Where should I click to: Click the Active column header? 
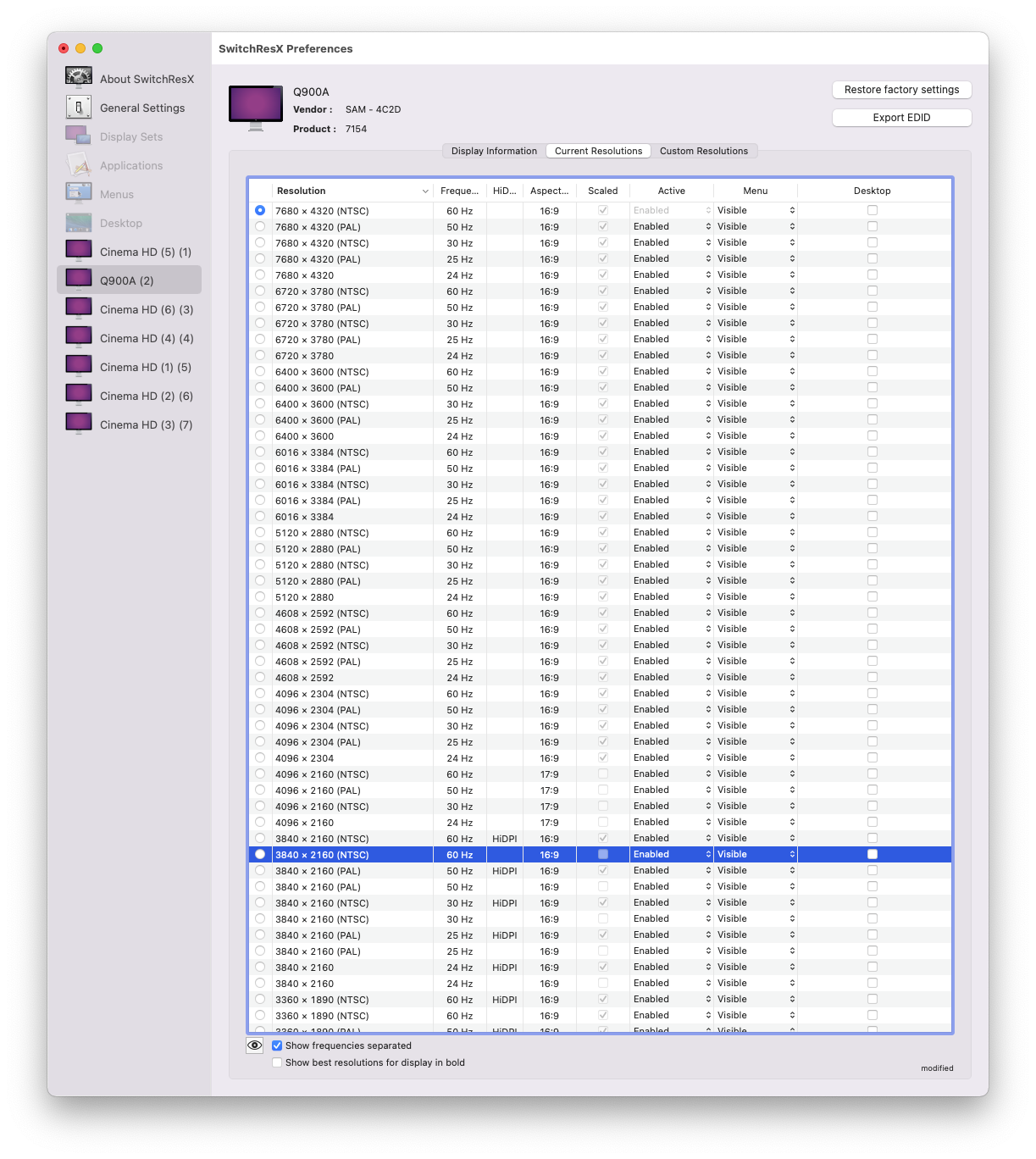(x=672, y=191)
